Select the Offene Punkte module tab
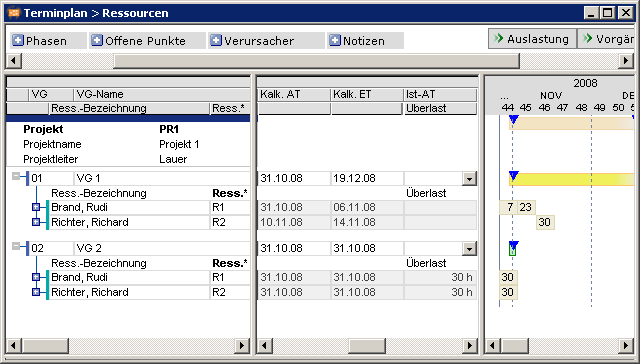Screen dimensions: 640x364 click(147, 40)
